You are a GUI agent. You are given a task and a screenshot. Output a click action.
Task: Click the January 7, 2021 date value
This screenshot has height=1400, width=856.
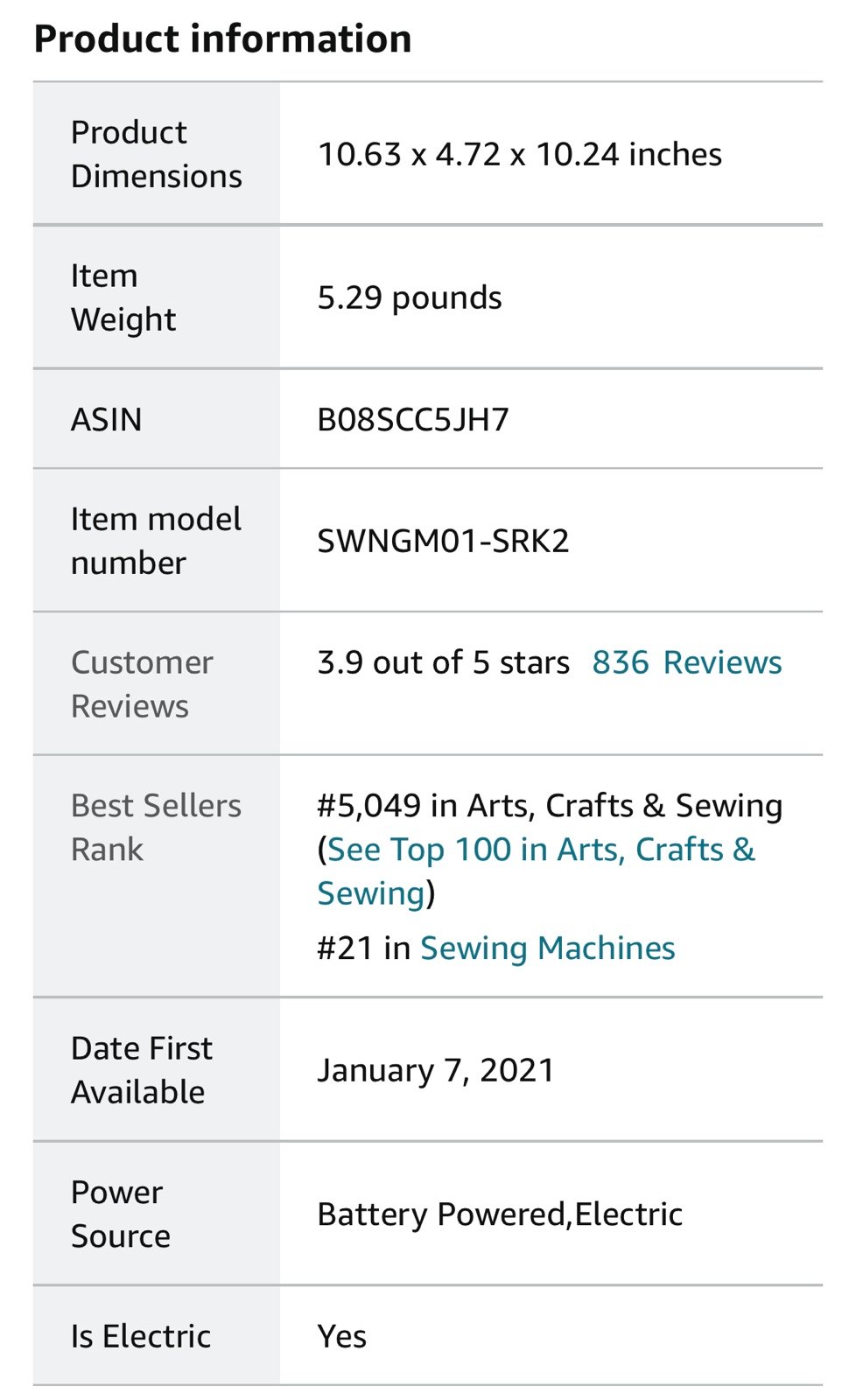click(x=436, y=1070)
